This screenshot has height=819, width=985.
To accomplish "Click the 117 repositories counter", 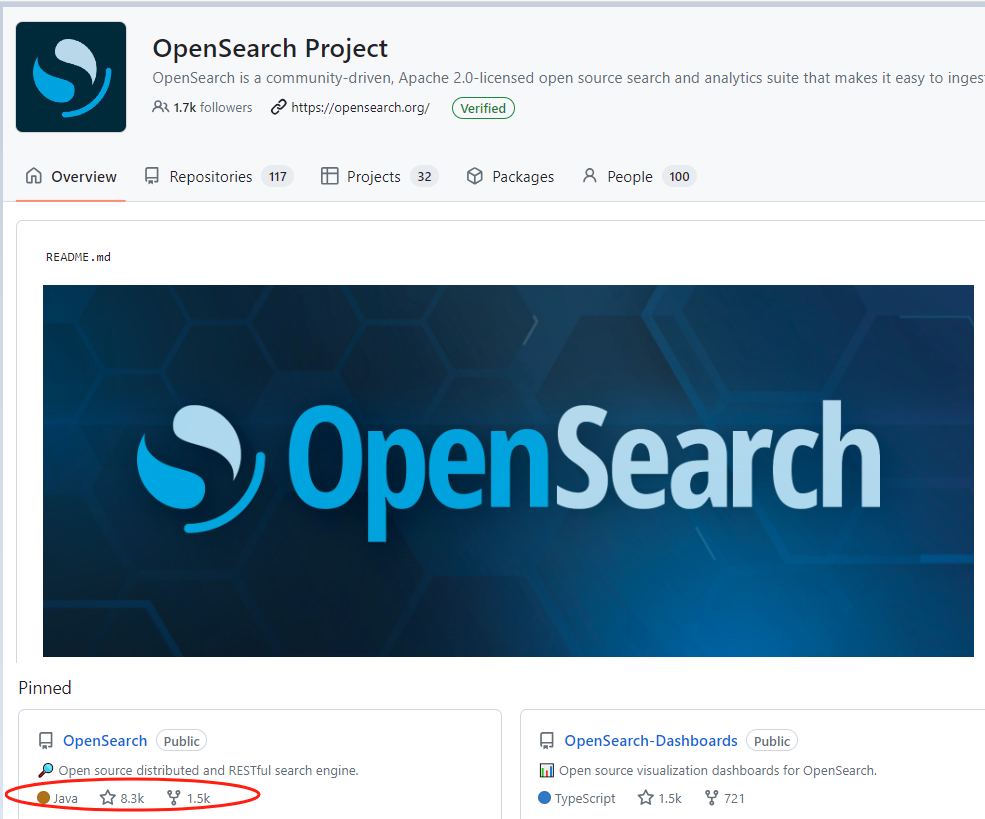I will coord(278,176).
